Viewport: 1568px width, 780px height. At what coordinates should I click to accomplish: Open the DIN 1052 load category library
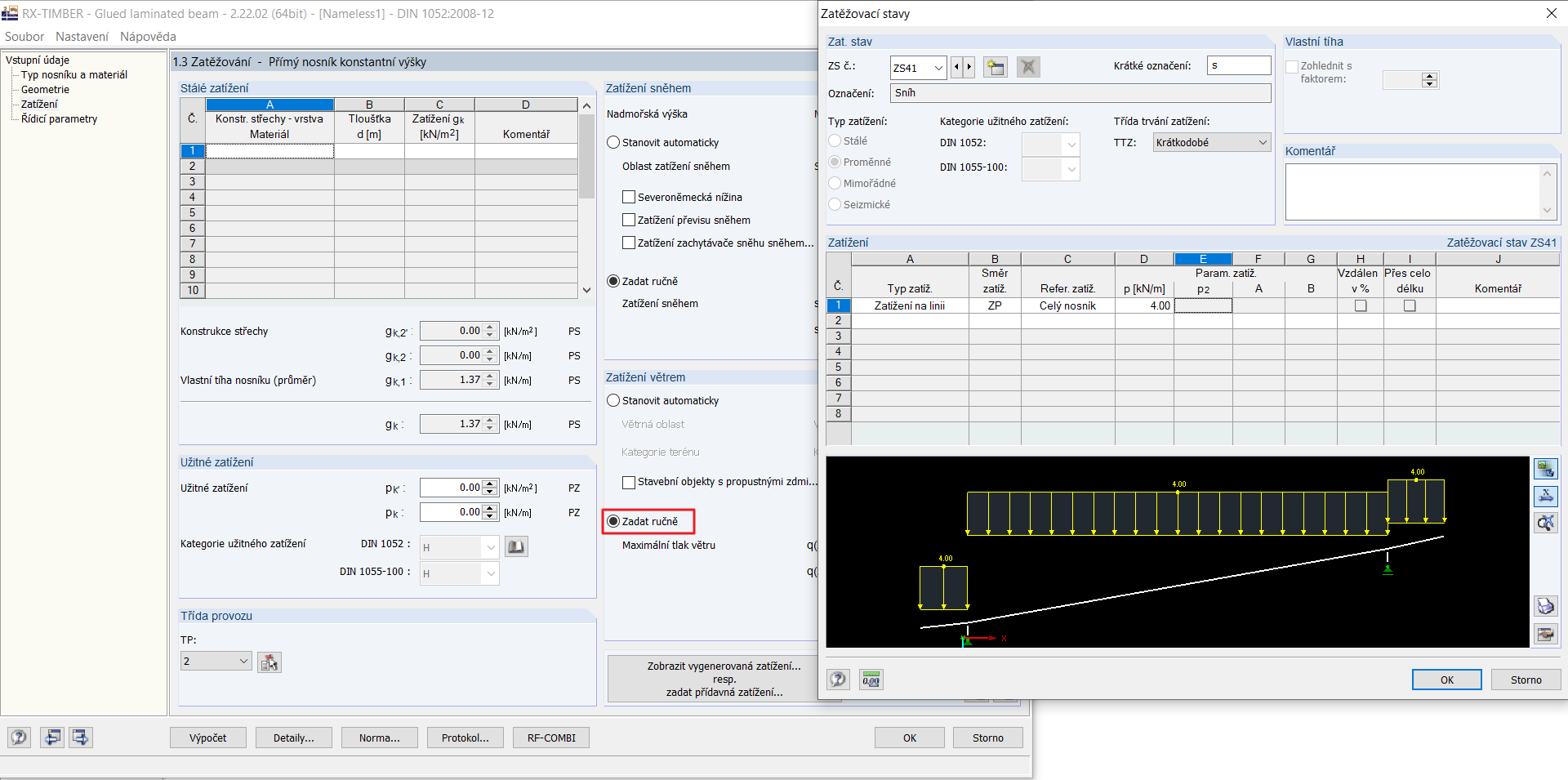click(516, 546)
